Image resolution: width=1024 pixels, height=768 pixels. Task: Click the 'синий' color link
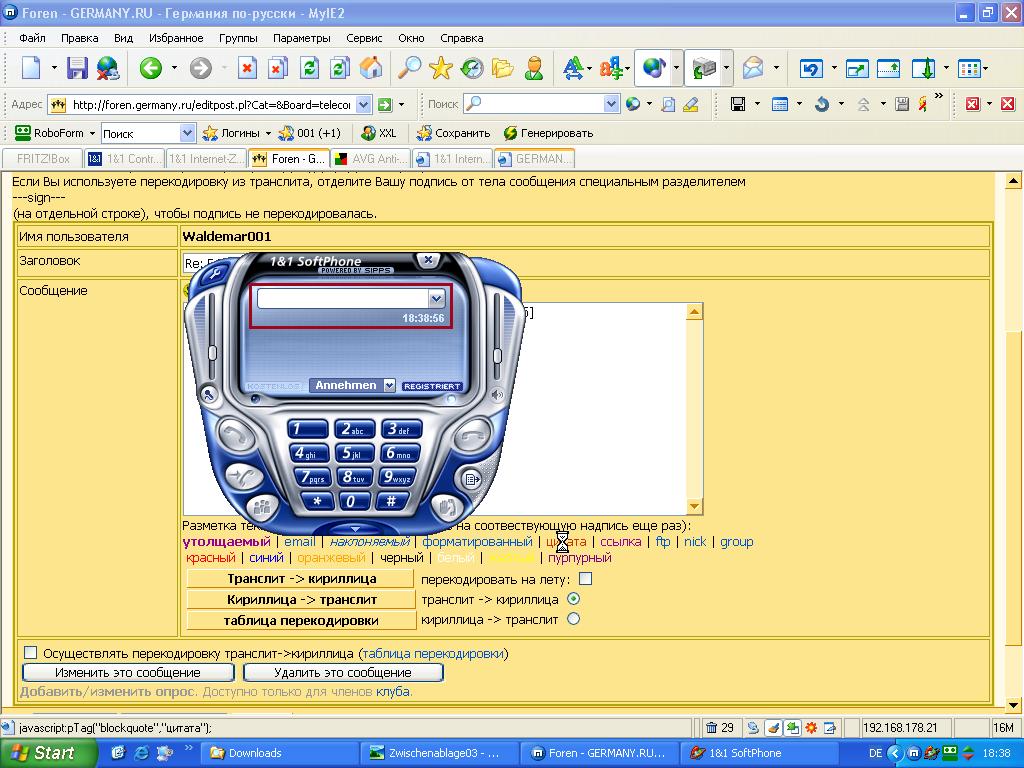point(266,558)
